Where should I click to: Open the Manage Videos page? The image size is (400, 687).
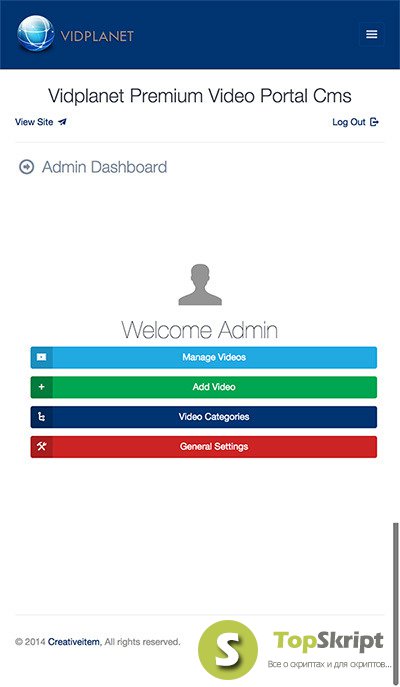pos(204,358)
